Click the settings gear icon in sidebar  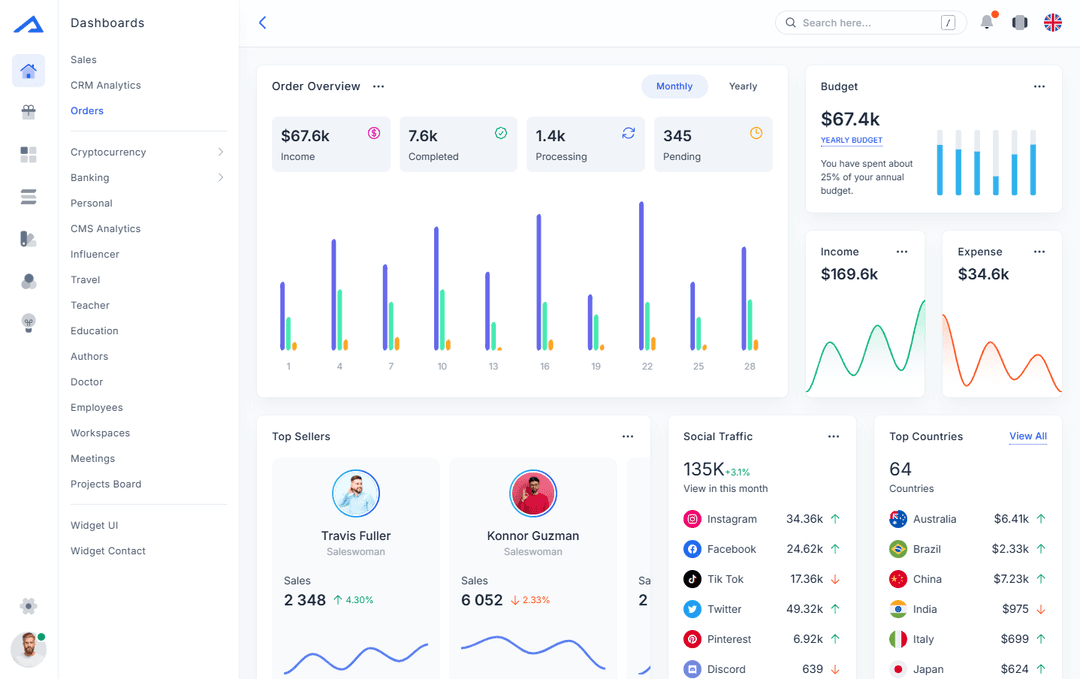[28, 606]
